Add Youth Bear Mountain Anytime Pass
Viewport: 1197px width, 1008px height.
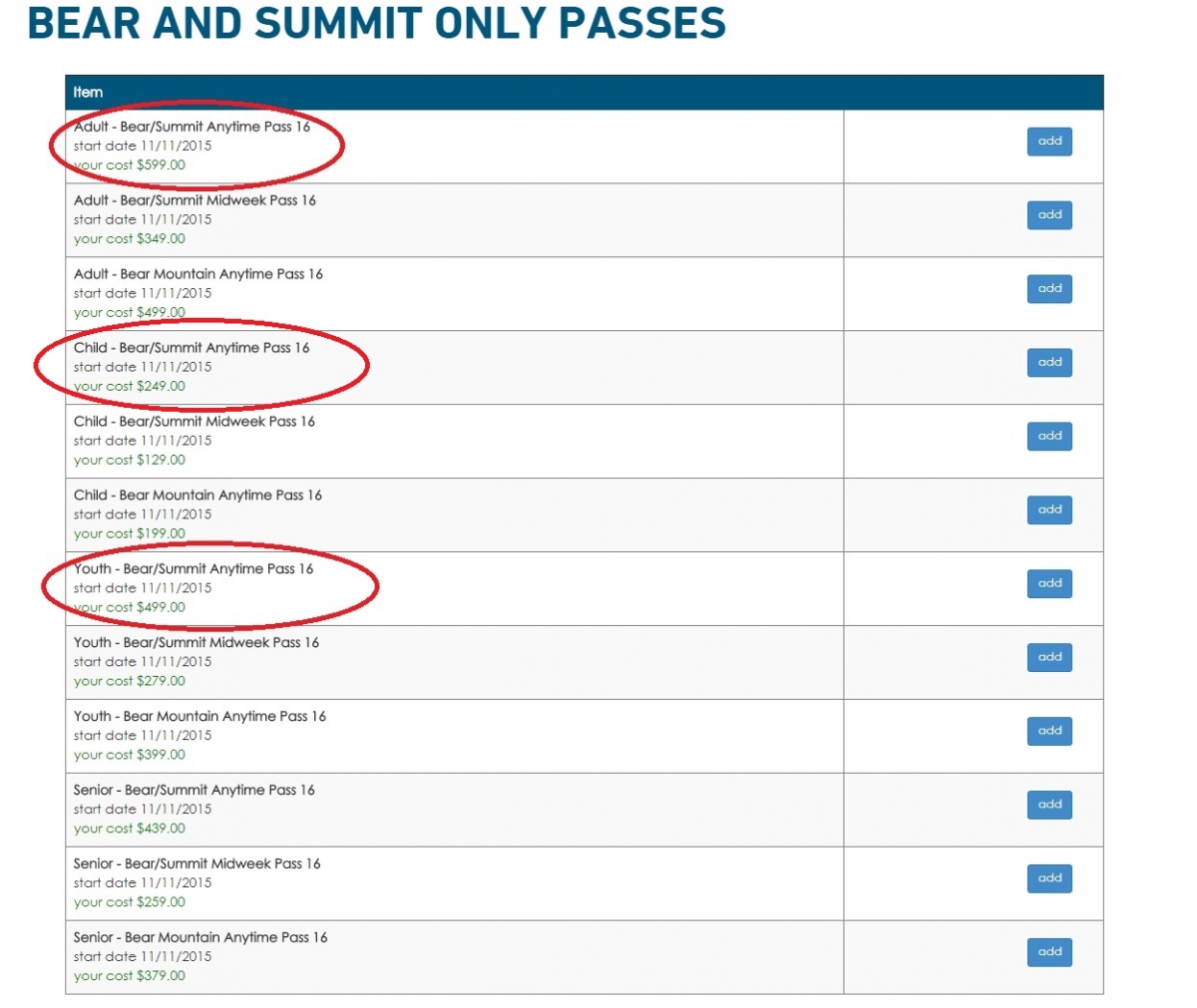pyautogui.click(x=1049, y=732)
